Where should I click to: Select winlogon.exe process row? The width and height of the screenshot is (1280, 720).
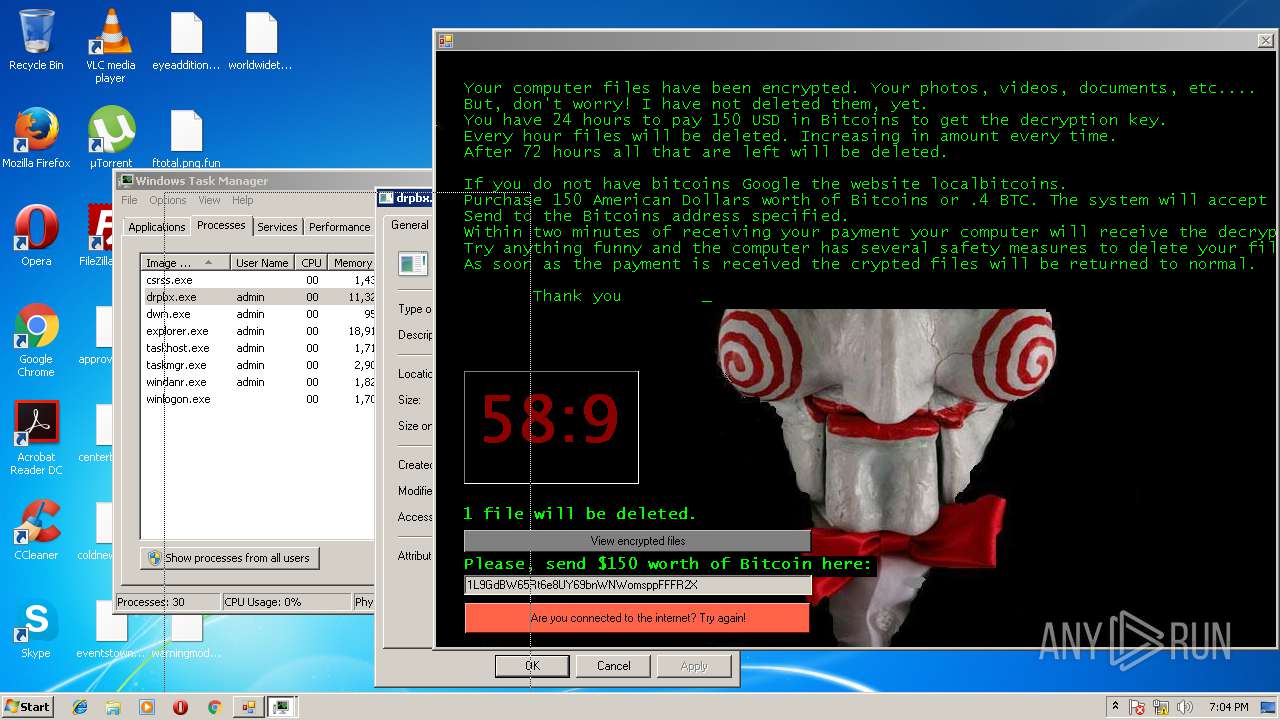coord(259,399)
